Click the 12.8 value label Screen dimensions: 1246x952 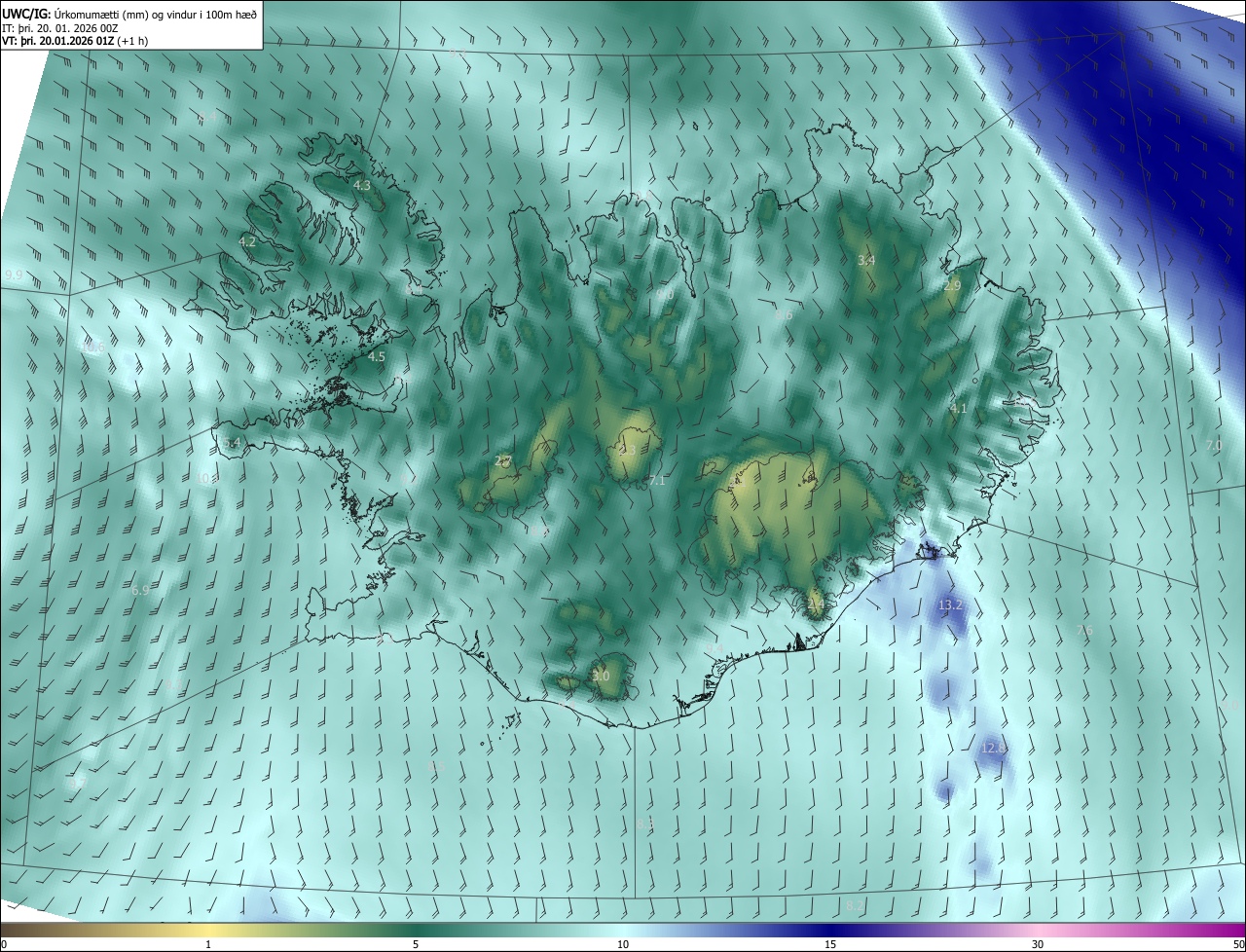point(993,748)
